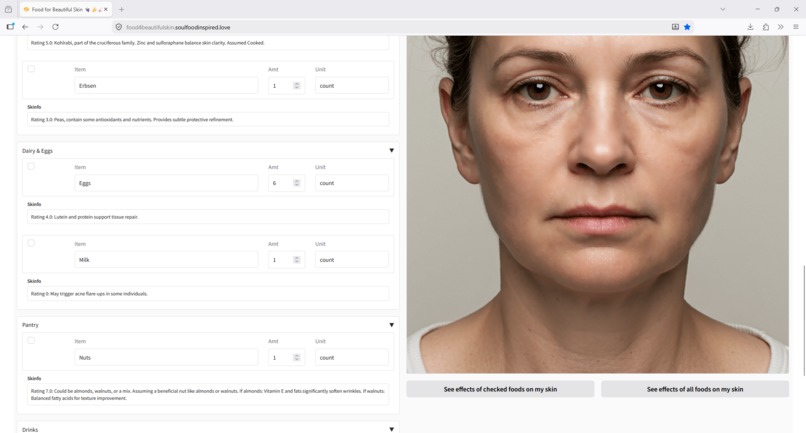
Task: Click the Nuts item name field
Action: (166, 357)
